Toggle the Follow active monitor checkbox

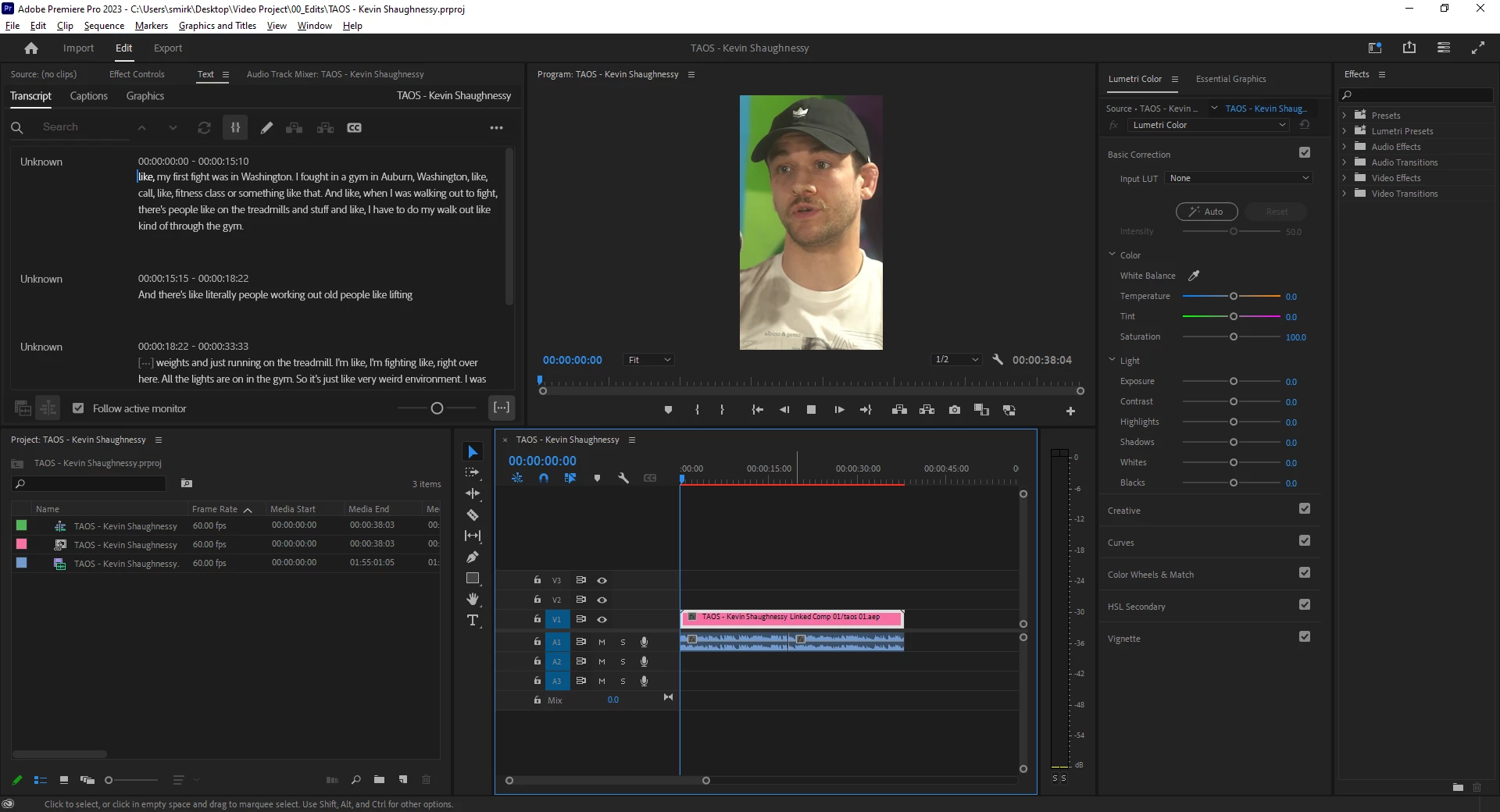coord(78,408)
